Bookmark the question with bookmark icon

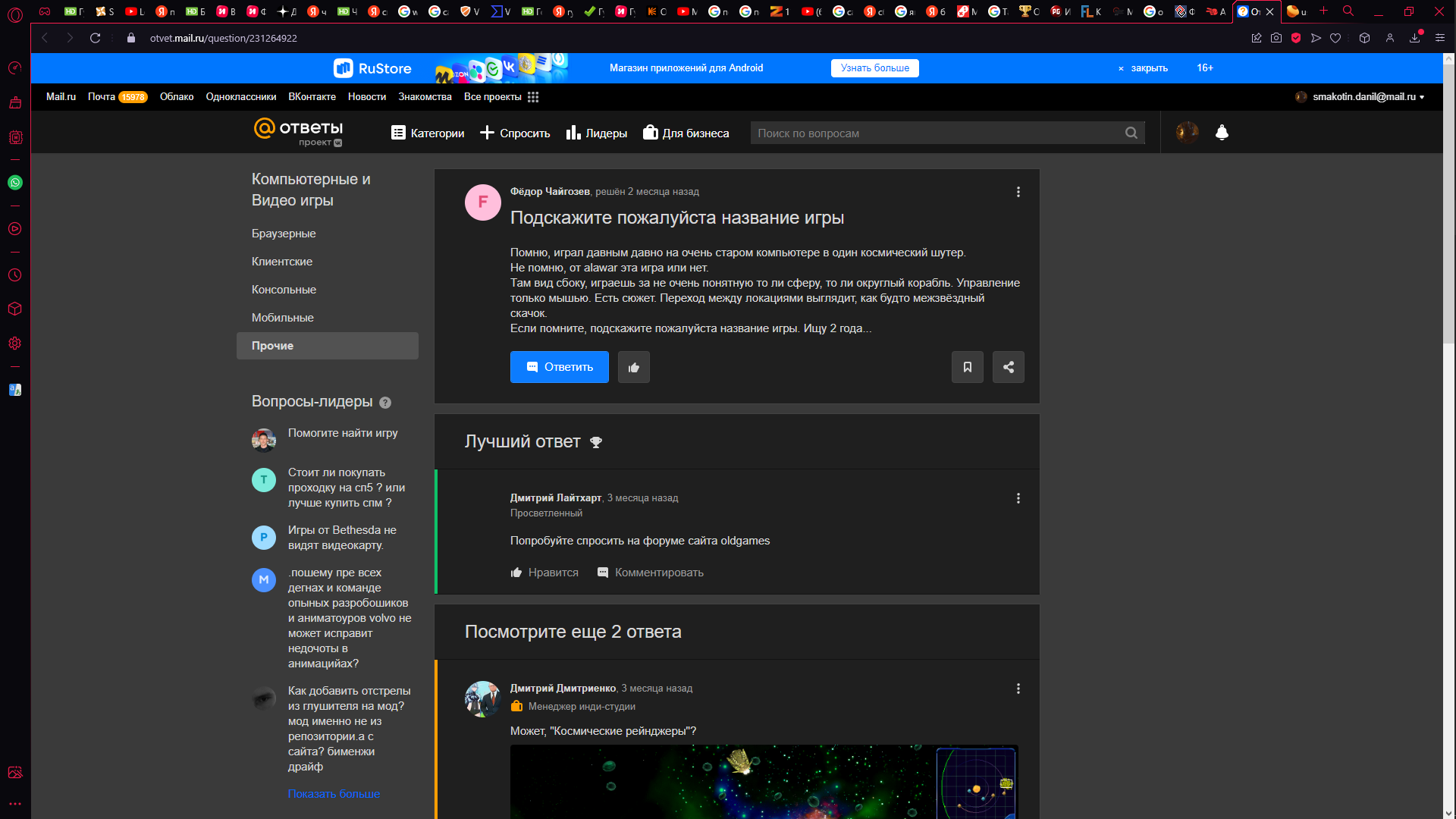[x=967, y=367]
